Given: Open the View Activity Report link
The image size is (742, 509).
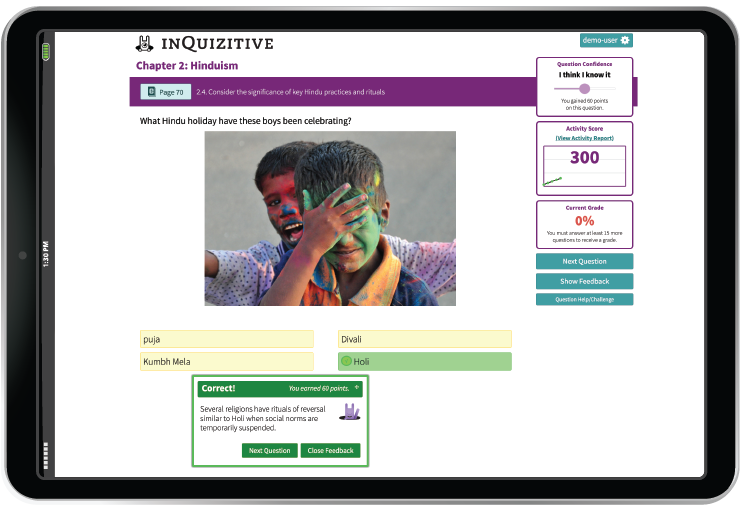Looking at the screenshot, I should tap(584, 138).
